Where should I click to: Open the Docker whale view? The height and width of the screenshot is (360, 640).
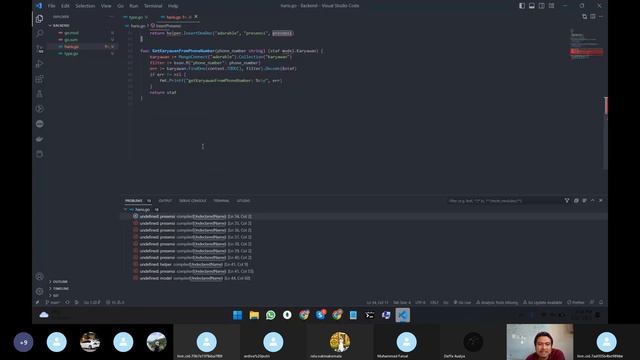point(40,139)
